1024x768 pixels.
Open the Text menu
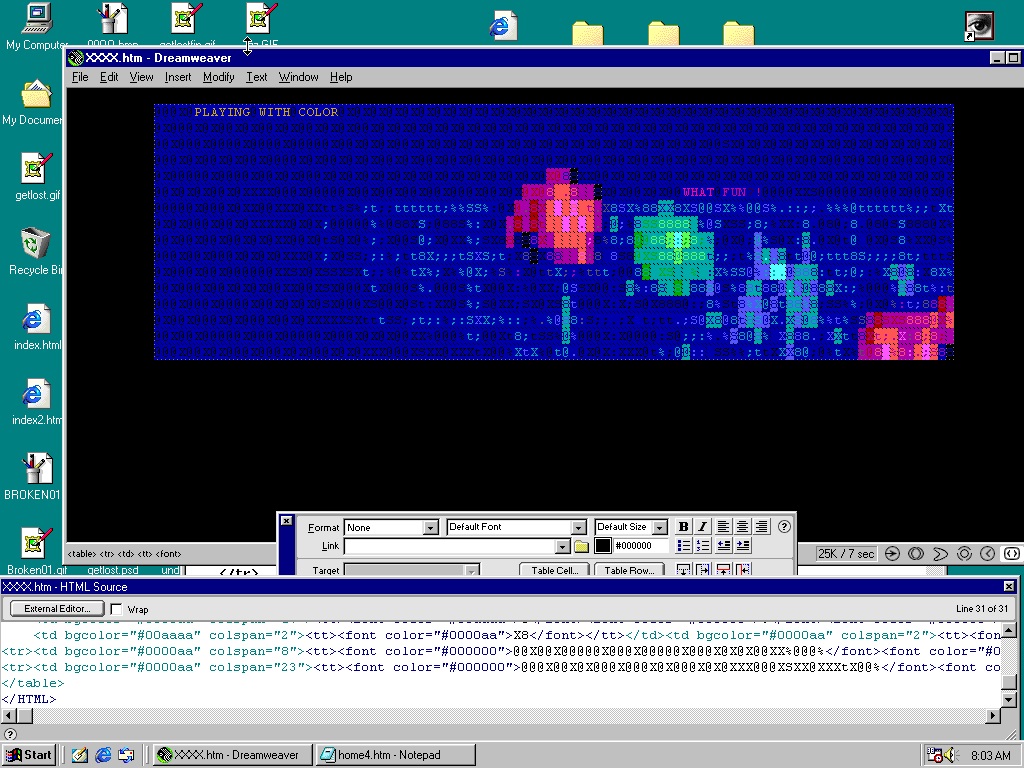click(x=256, y=77)
